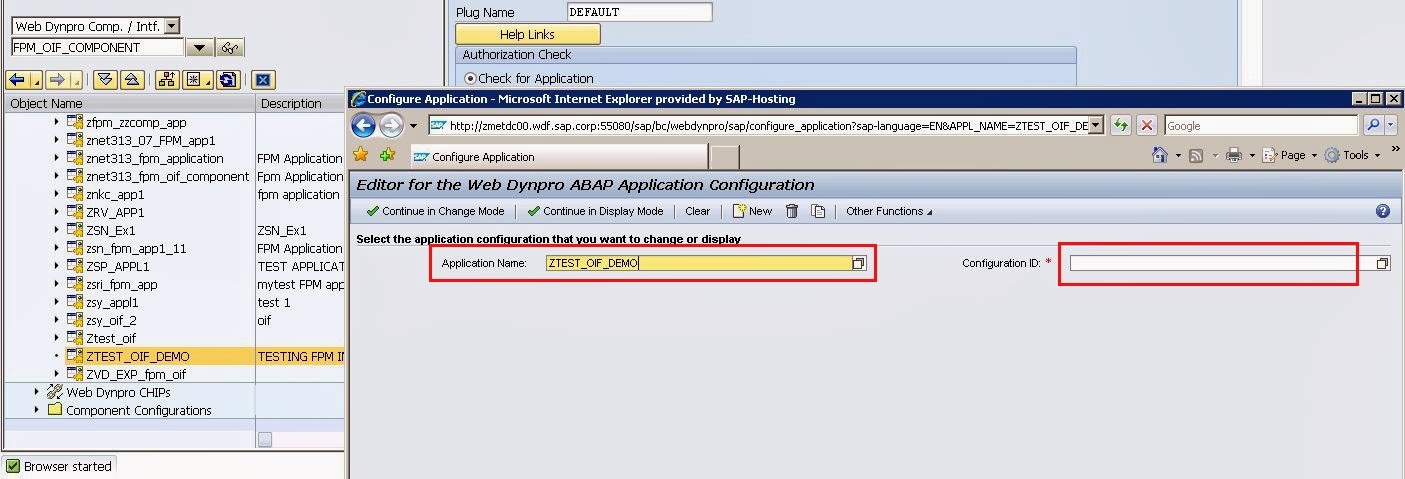Image resolution: width=1405 pixels, height=479 pixels.
Task: Open value help for Configuration ID field
Action: 1383,263
